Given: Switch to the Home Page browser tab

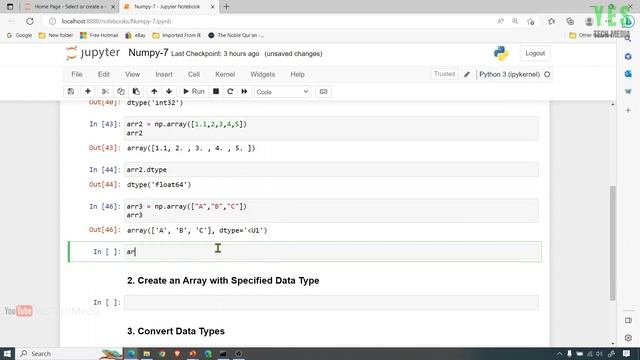Looking at the screenshot, I should [x=69, y=7].
